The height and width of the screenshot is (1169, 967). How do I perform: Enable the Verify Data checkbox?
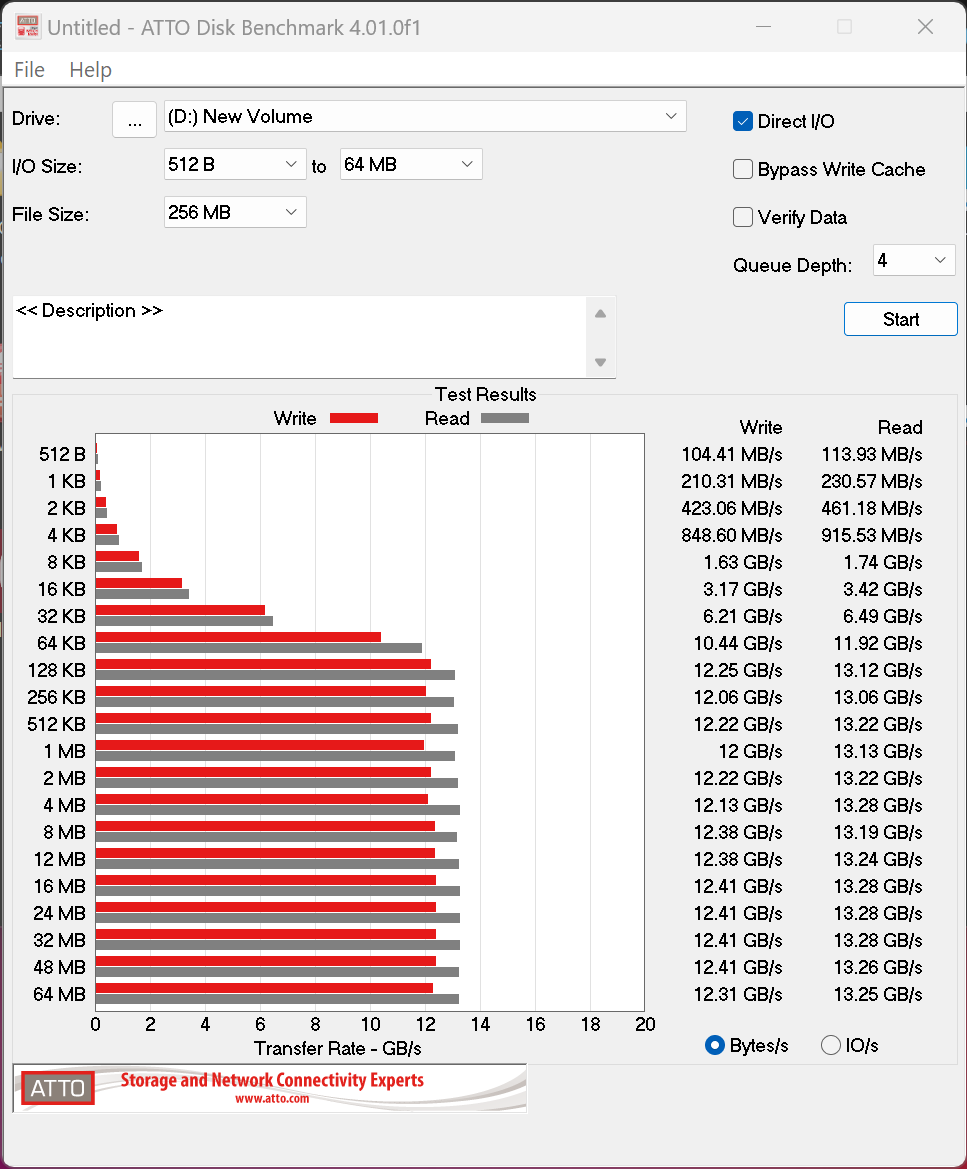(x=743, y=218)
